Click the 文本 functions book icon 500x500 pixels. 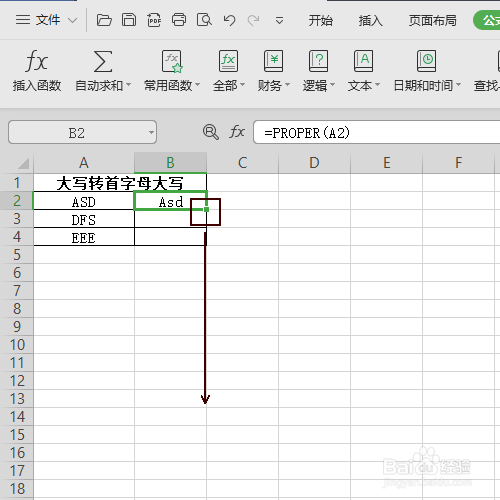click(363, 61)
